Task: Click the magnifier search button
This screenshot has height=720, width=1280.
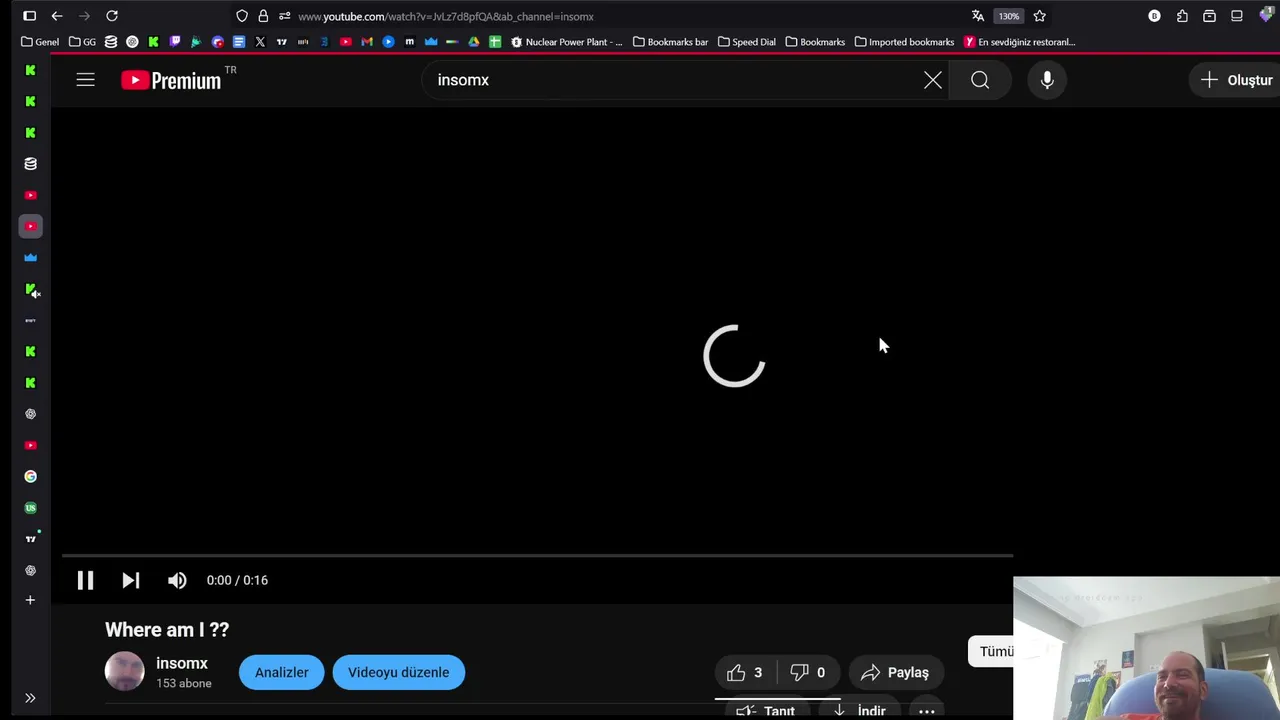Action: (980, 80)
